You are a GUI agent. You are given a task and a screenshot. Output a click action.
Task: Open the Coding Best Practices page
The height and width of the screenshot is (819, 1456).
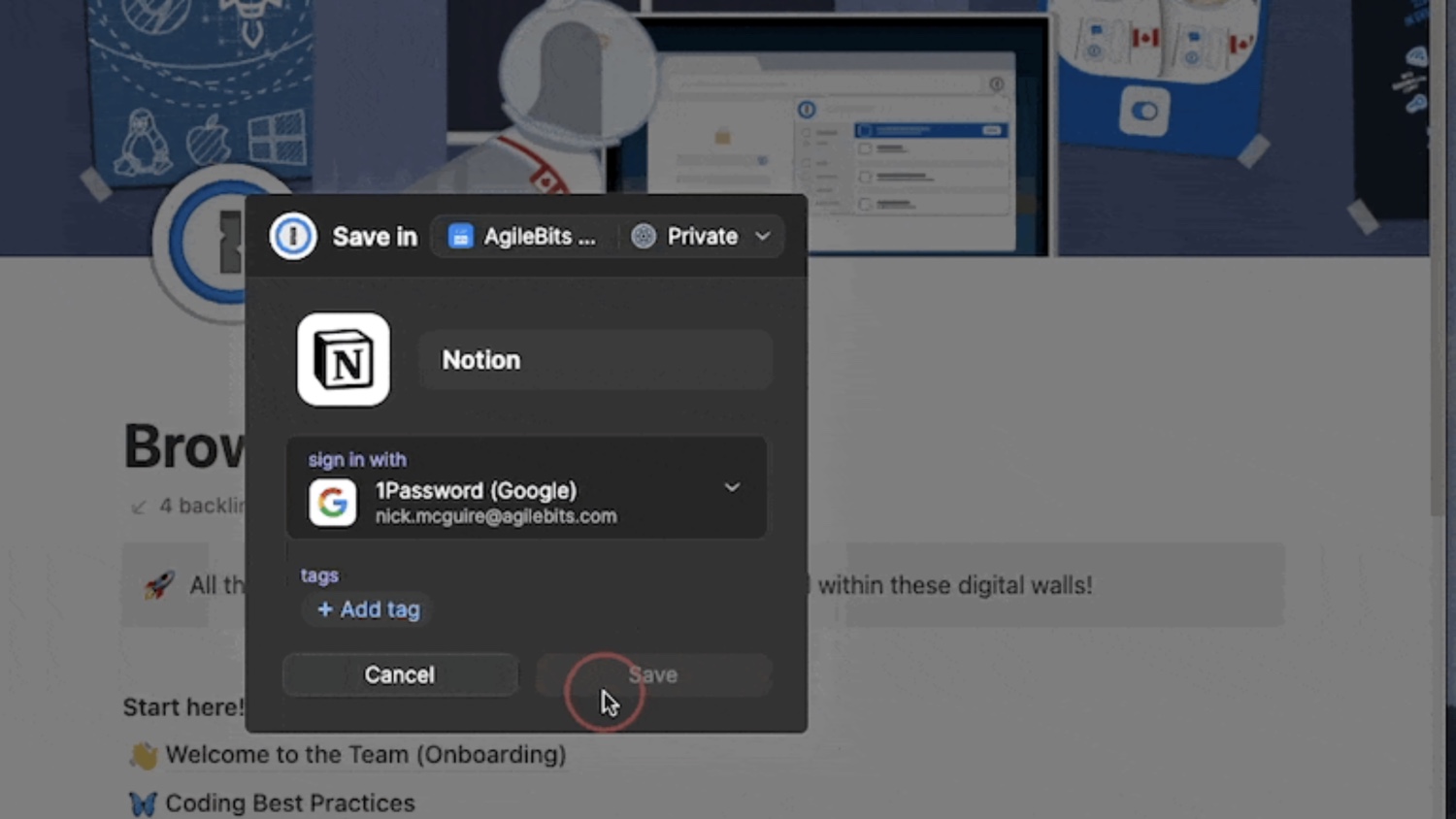(x=289, y=803)
